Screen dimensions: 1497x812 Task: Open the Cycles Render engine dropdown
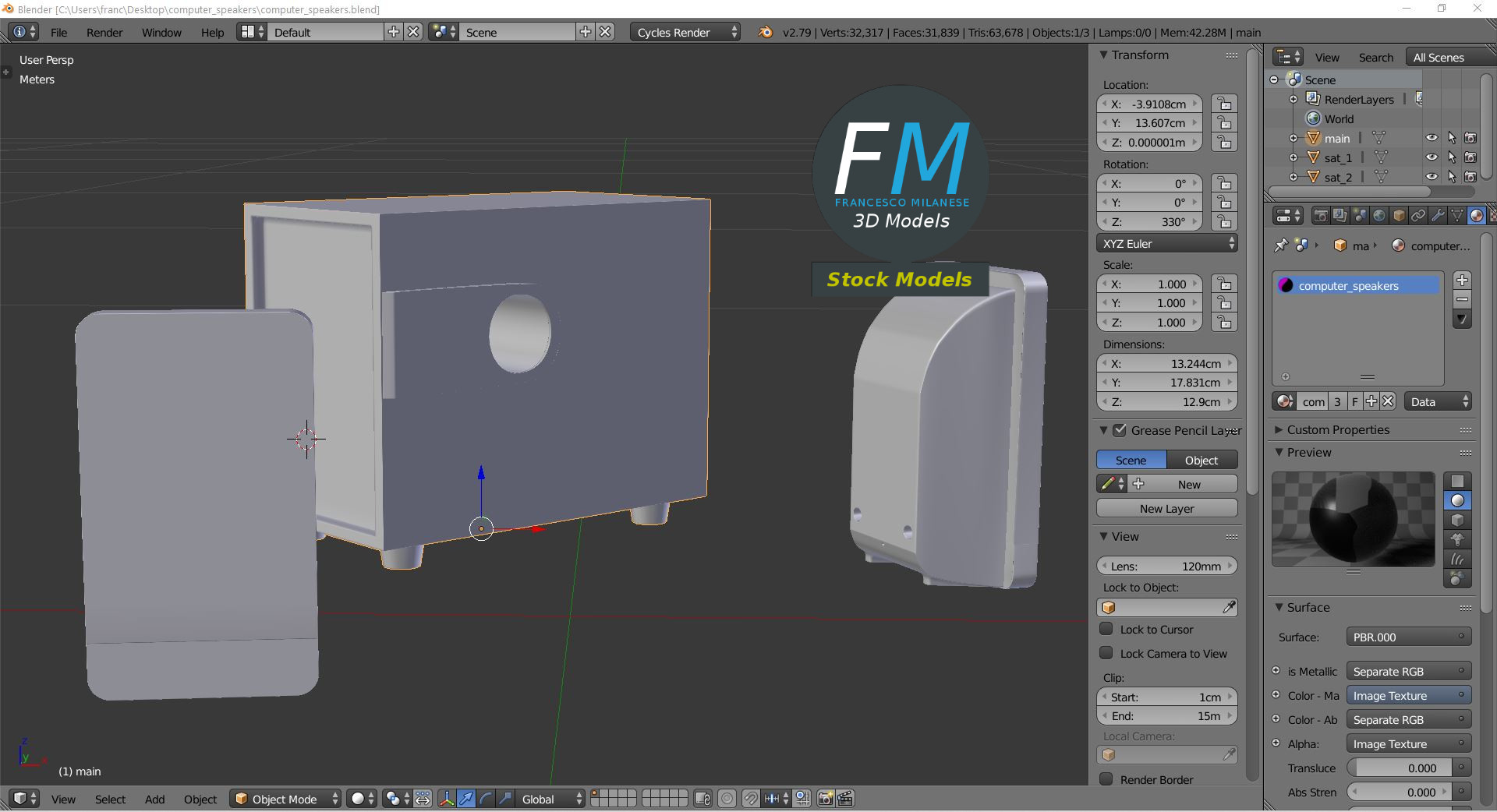pyautogui.click(x=685, y=32)
